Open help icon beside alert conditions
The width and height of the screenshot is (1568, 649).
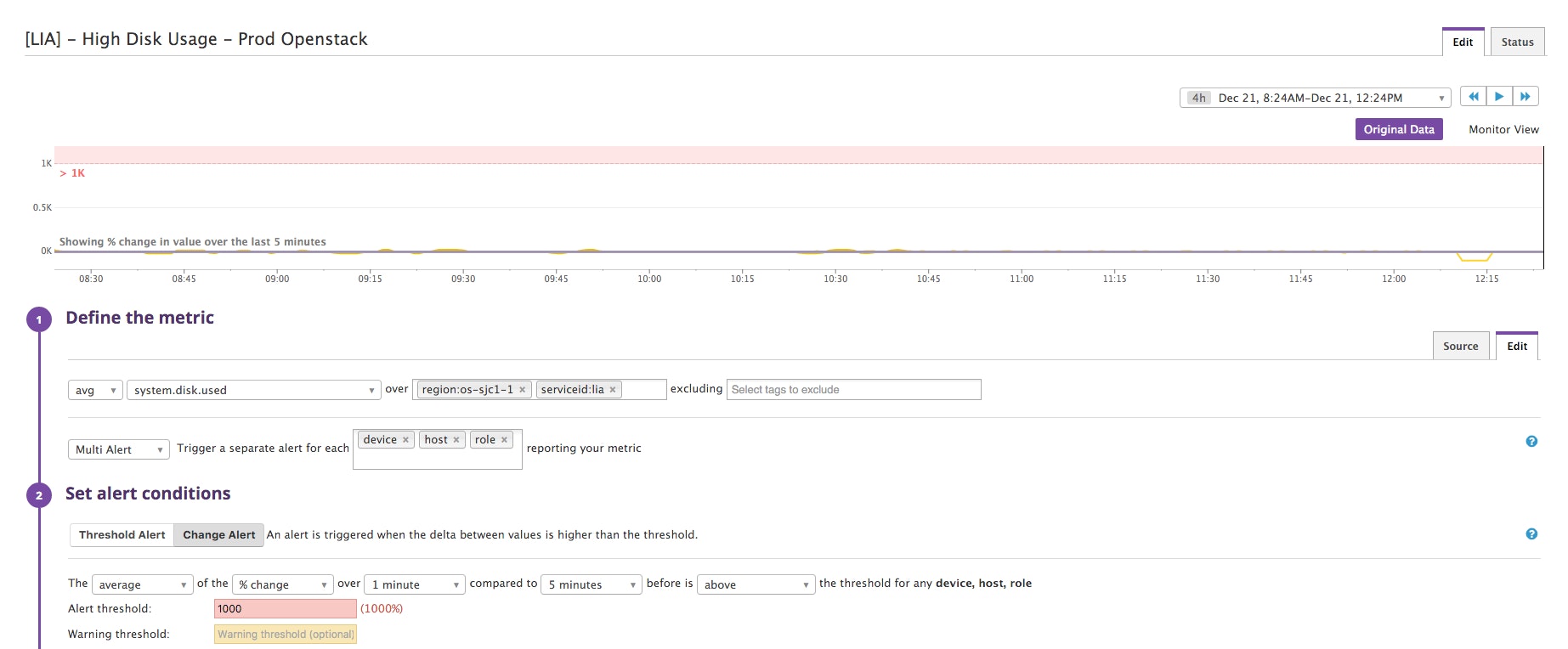[1531, 534]
